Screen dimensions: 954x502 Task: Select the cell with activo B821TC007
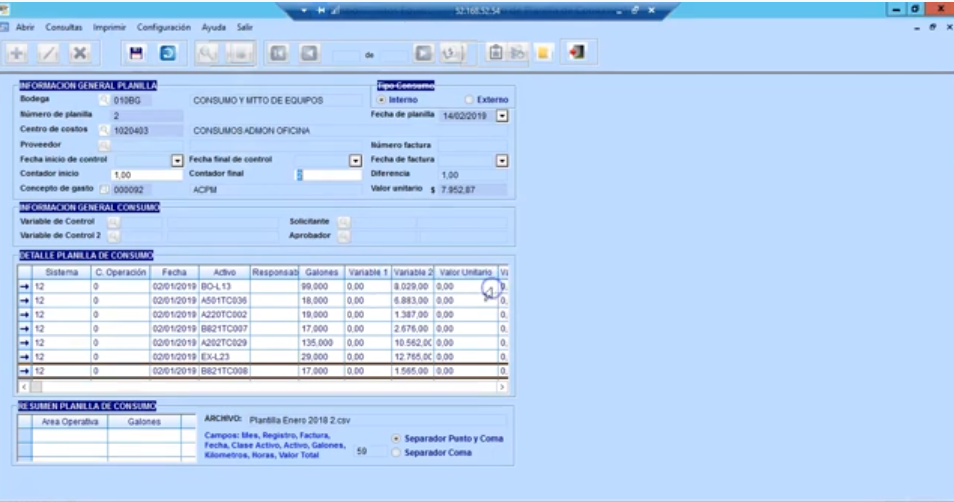(225, 329)
